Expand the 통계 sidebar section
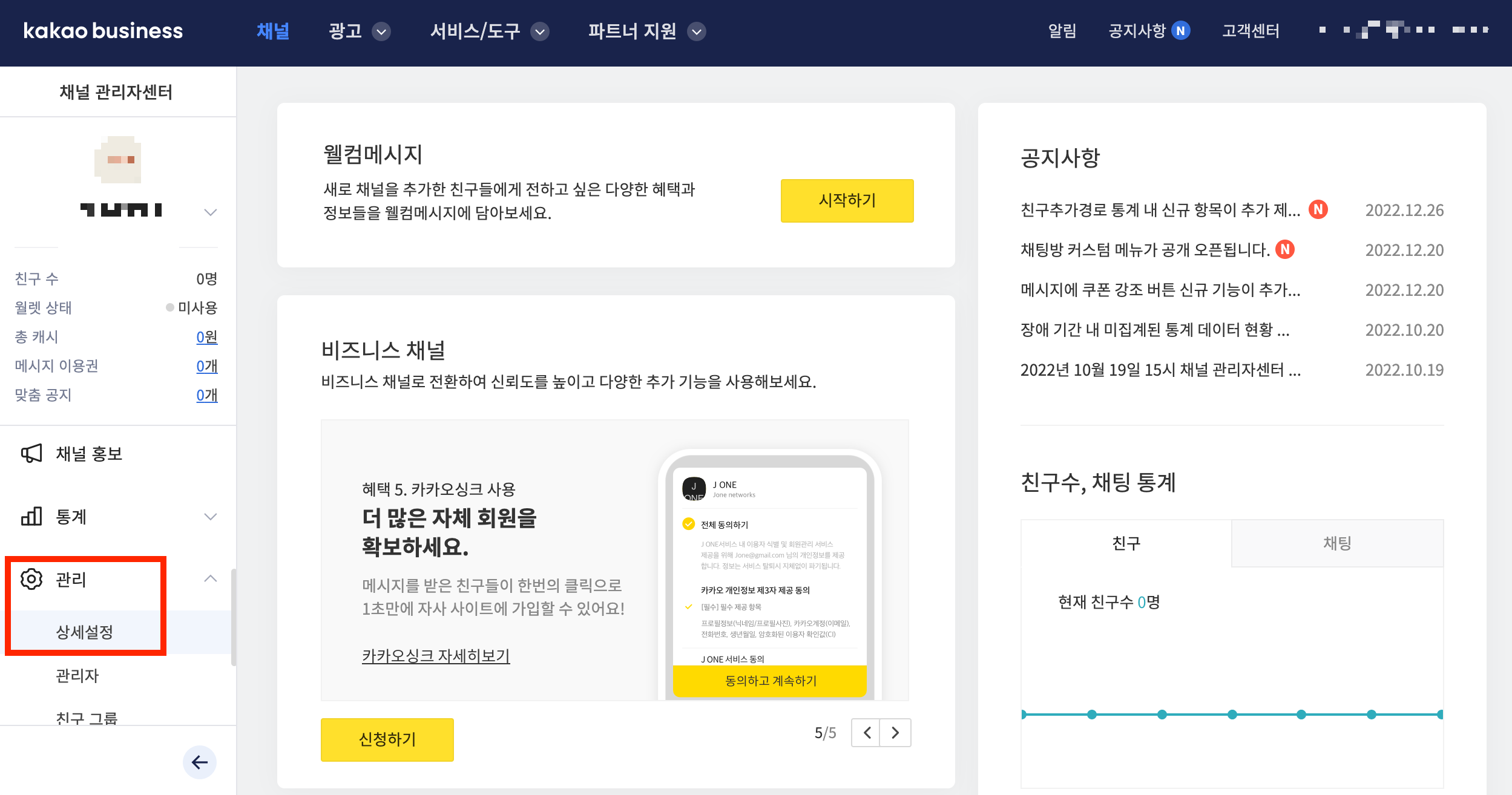Viewport: 1512px width, 795px height. point(210,517)
